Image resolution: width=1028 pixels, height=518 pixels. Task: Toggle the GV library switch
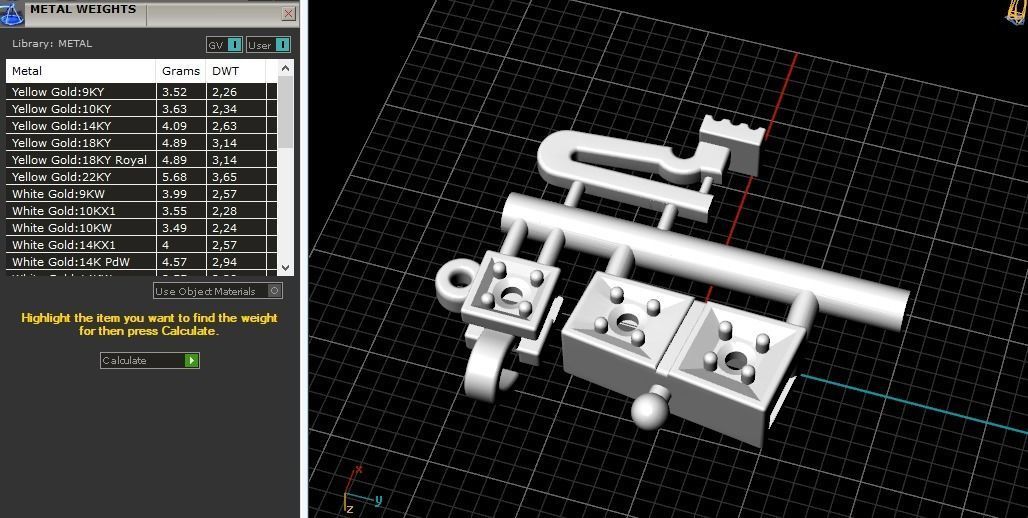(224, 45)
